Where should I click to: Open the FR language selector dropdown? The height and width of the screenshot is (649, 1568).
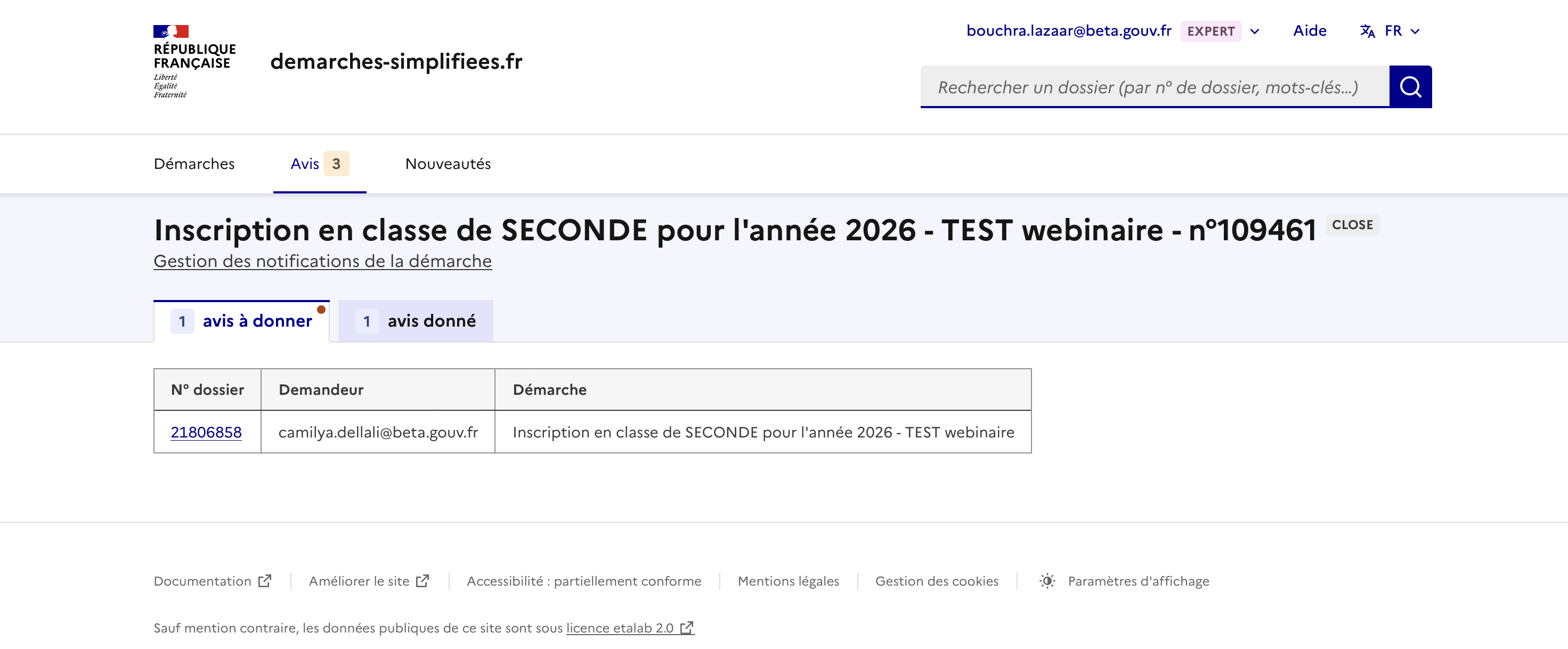tap(1402, 31)
